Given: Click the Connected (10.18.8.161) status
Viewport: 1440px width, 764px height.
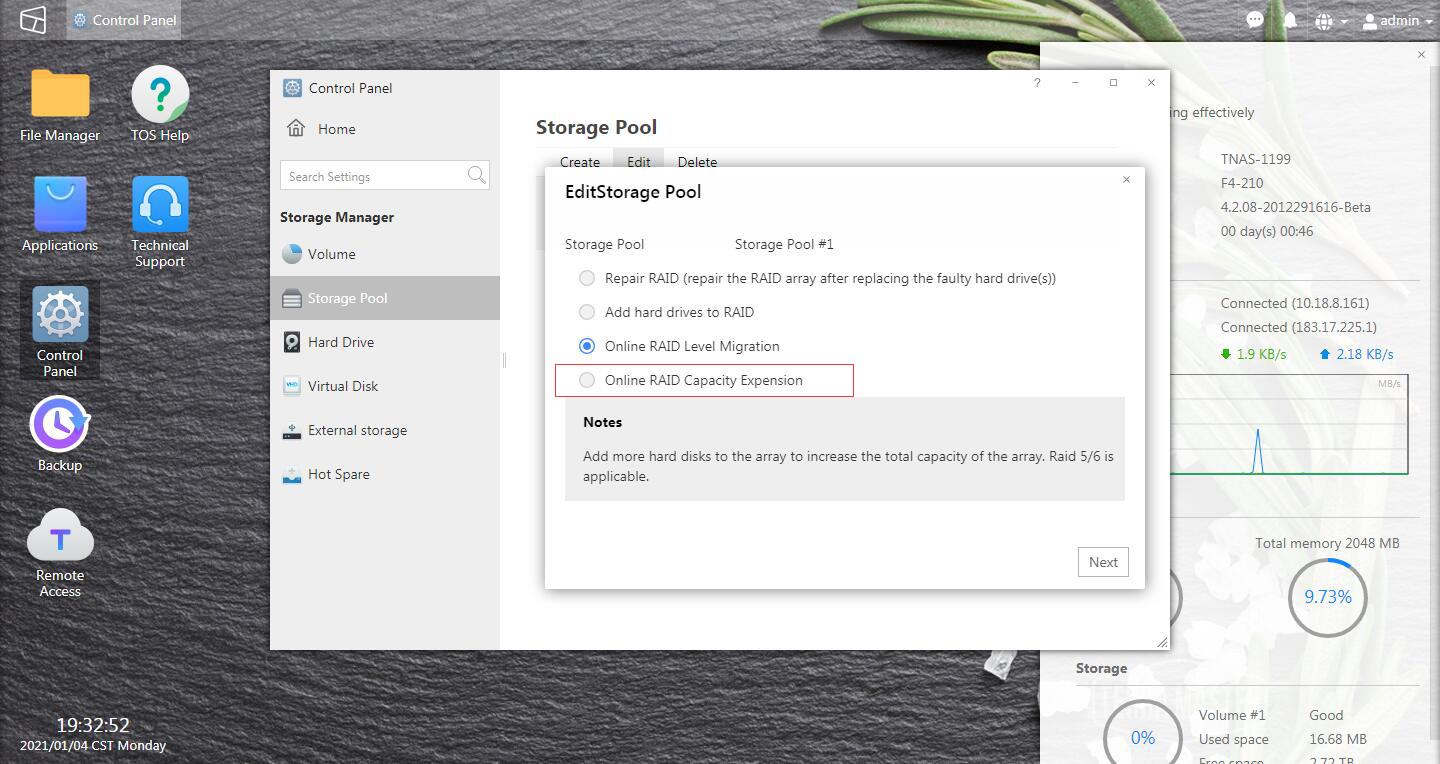Looking at the screenshot, I should (1295, 303).
